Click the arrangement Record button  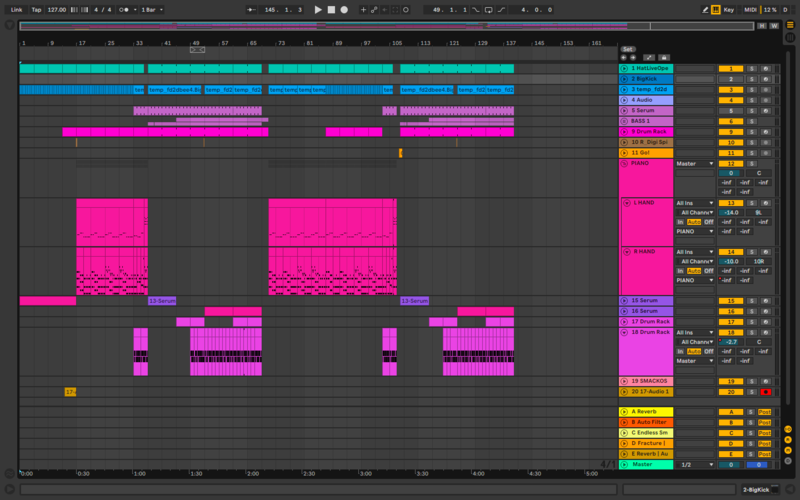tap(344, 9)
